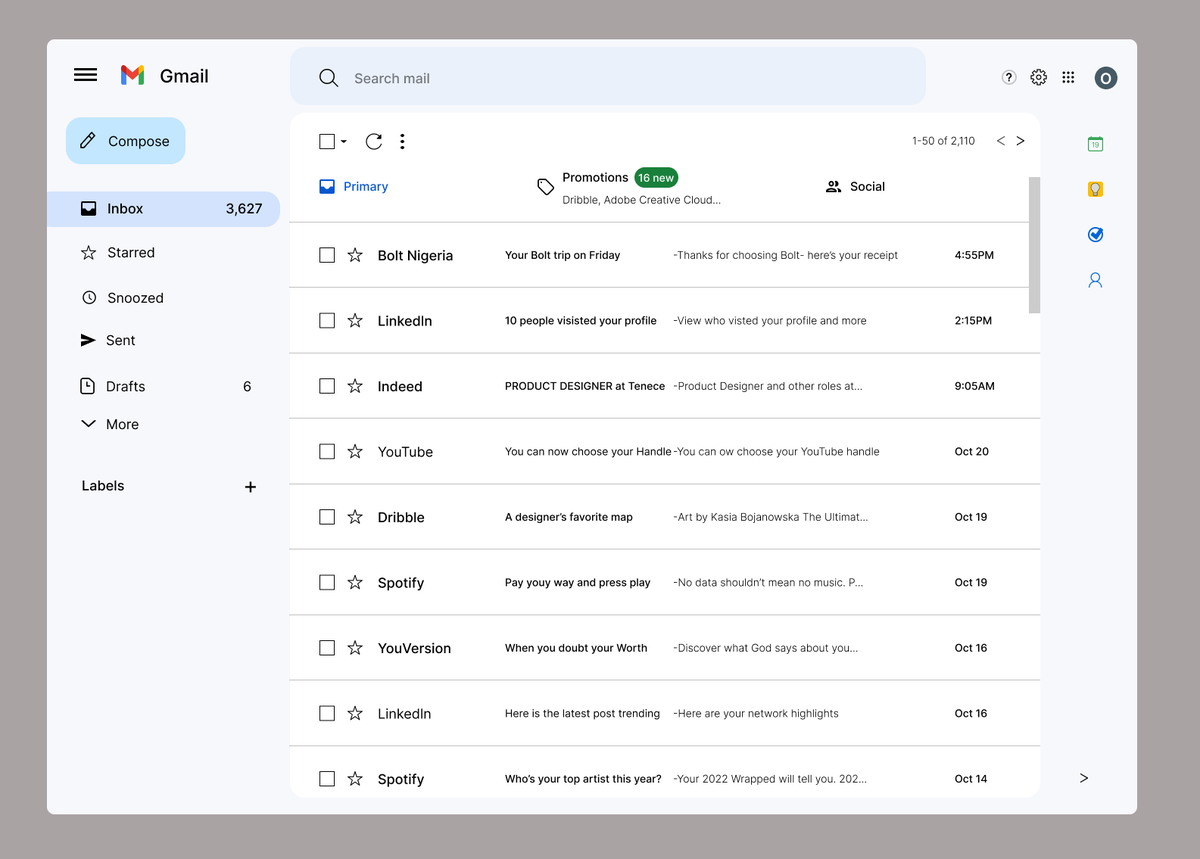Open "PRODUCT DESIGNER at Tenece" email
The height and width of the screenshot is (859, 1200).
(585, 386)
